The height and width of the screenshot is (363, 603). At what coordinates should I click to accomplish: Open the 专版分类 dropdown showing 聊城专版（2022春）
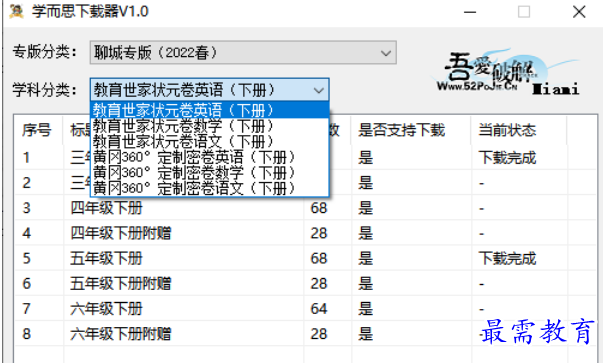coord(243,52)
